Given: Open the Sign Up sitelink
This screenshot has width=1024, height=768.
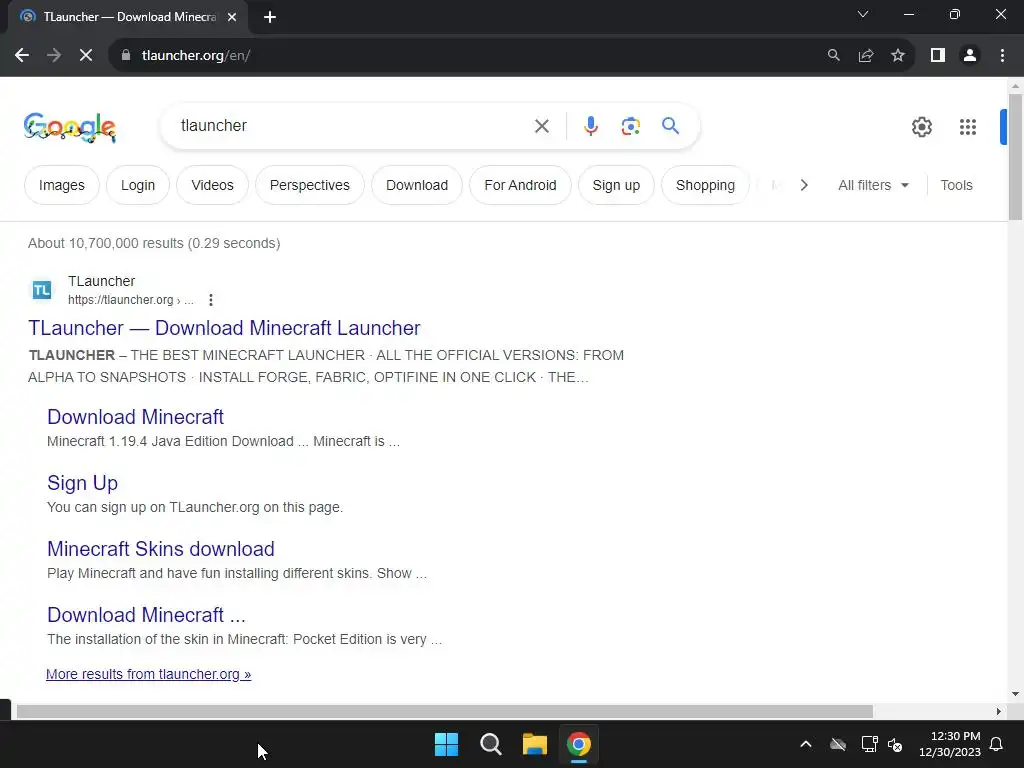Looking at the screenshot, I should click(x=82, y=483).
